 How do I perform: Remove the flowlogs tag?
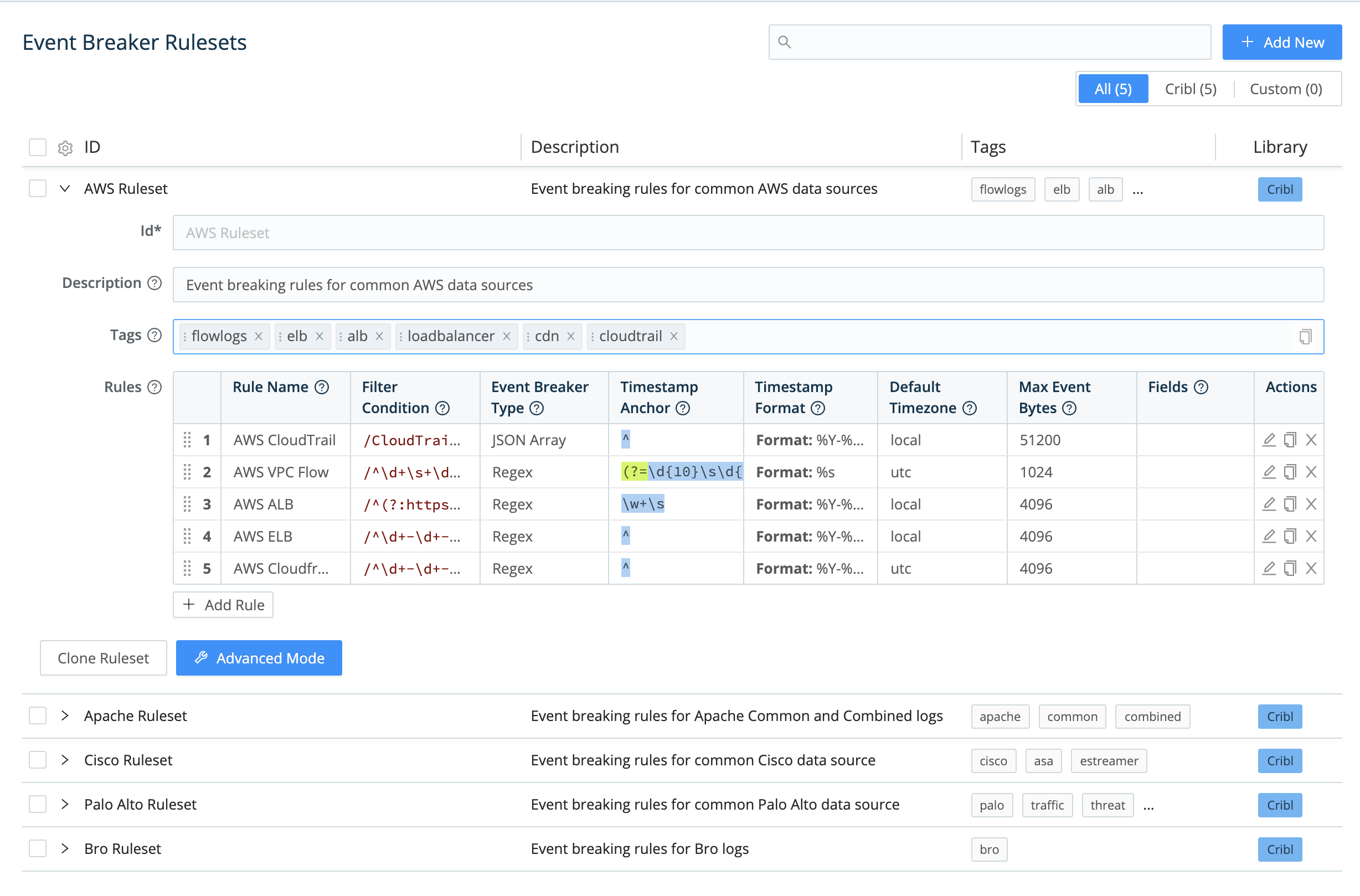(x=259, y=337)
